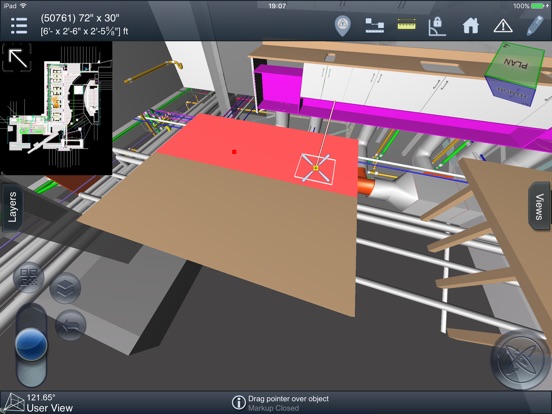The width and height of the screenshot is (552, 414).
Task: Move the blue vertical slider knob
Action: tap(31, 344)
